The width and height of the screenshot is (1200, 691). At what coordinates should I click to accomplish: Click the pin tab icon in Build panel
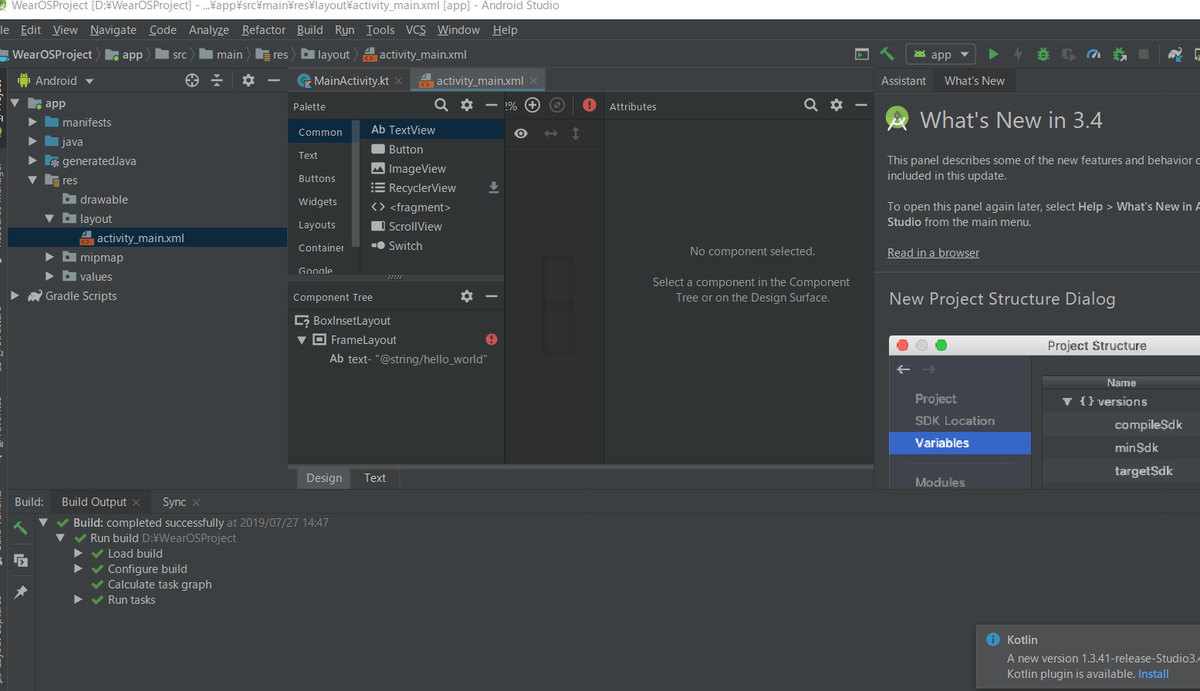point(20,592)
